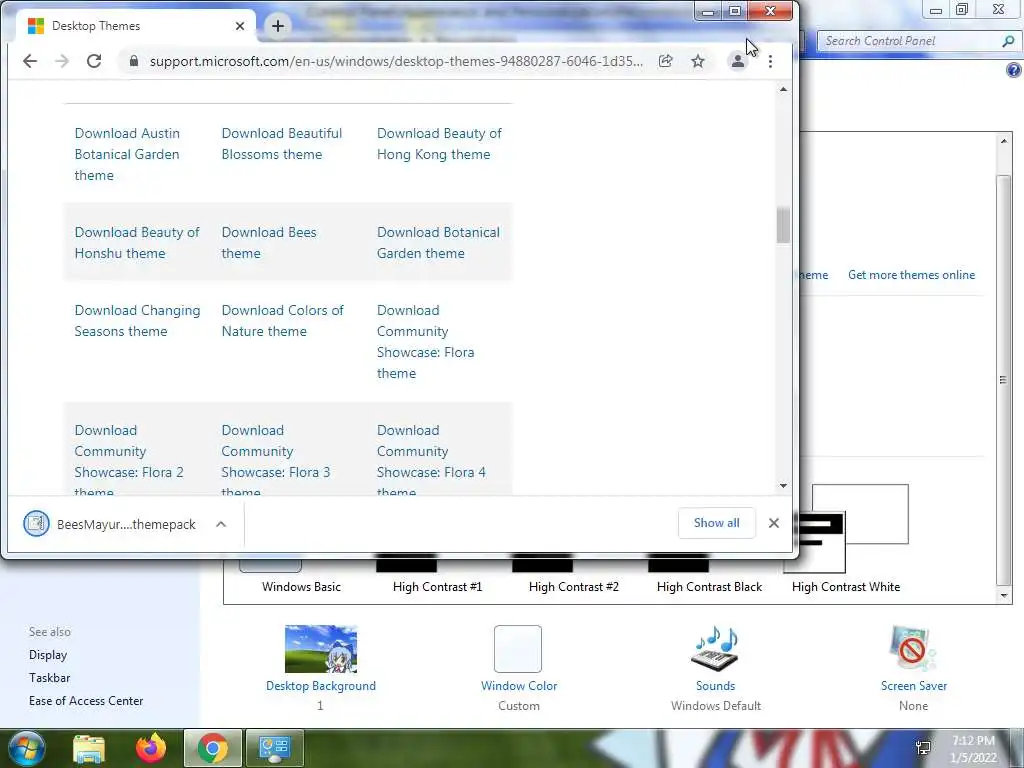1024x768 pixels.
Task: Expand BeesMayur download options chevron
Action: tap(221, 524)
